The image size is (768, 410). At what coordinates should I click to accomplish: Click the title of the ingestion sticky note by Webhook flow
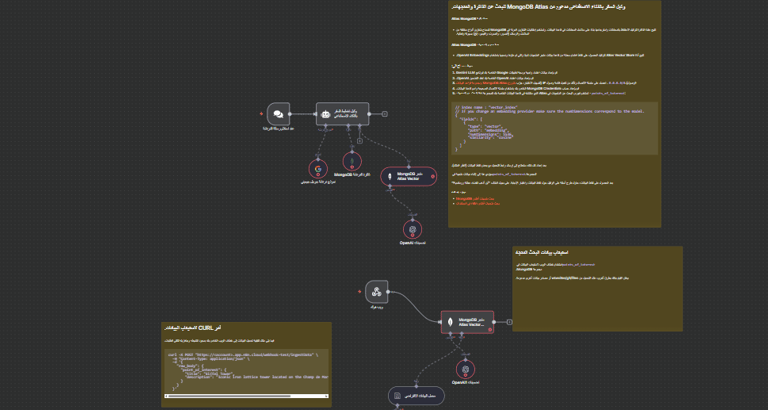click(x=542, y=252)
